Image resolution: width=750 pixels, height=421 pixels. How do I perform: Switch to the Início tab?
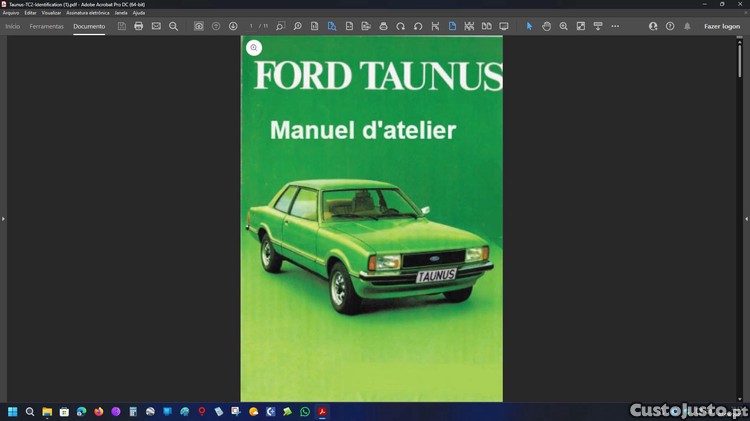pyautogui.click(x=13, y=26)
